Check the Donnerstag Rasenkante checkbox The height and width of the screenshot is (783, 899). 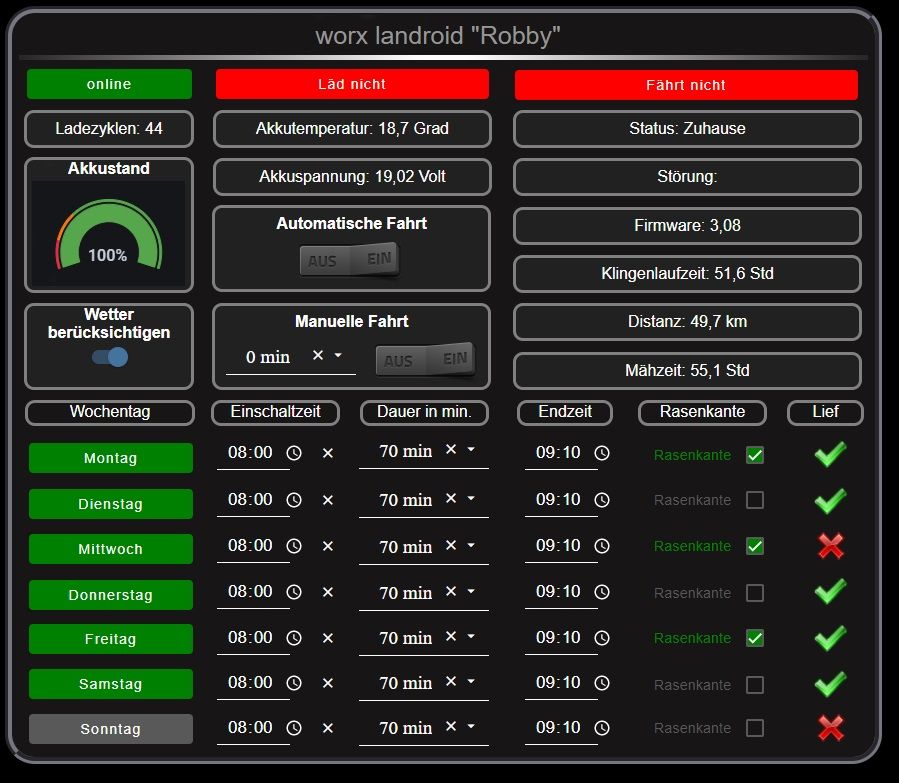point(755,593)
